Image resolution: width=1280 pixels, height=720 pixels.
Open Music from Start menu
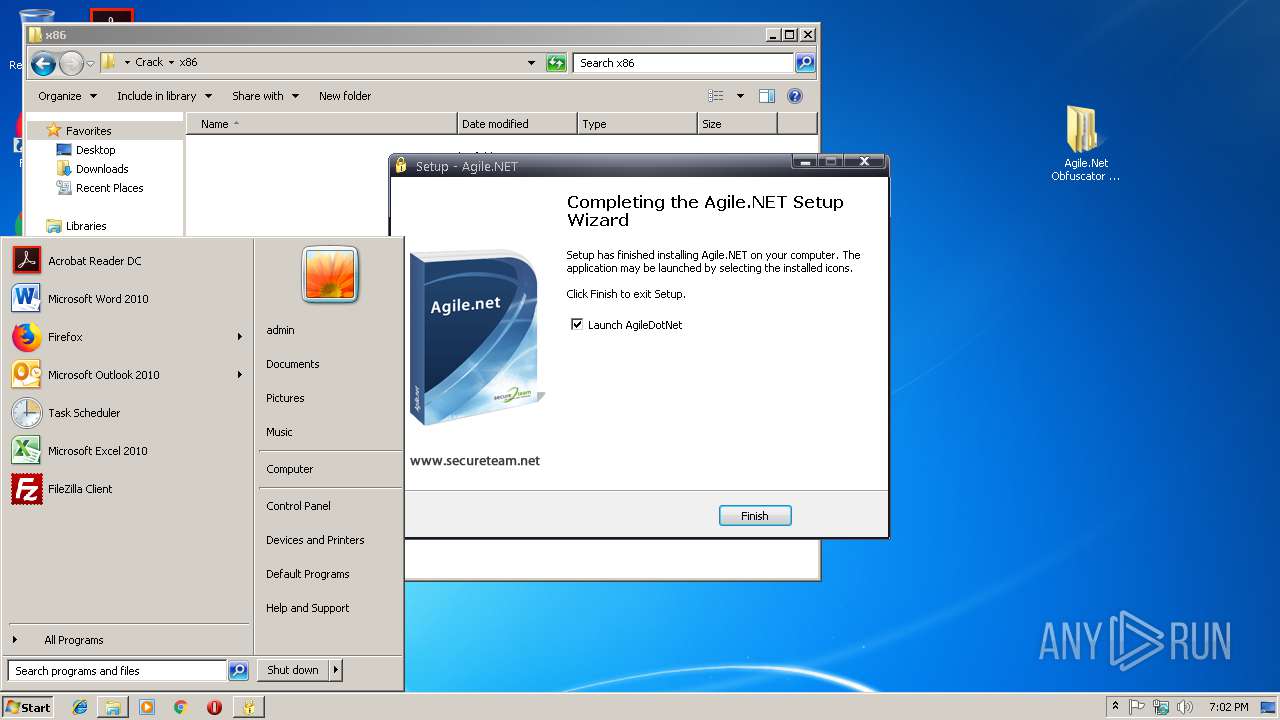[279, 432]
